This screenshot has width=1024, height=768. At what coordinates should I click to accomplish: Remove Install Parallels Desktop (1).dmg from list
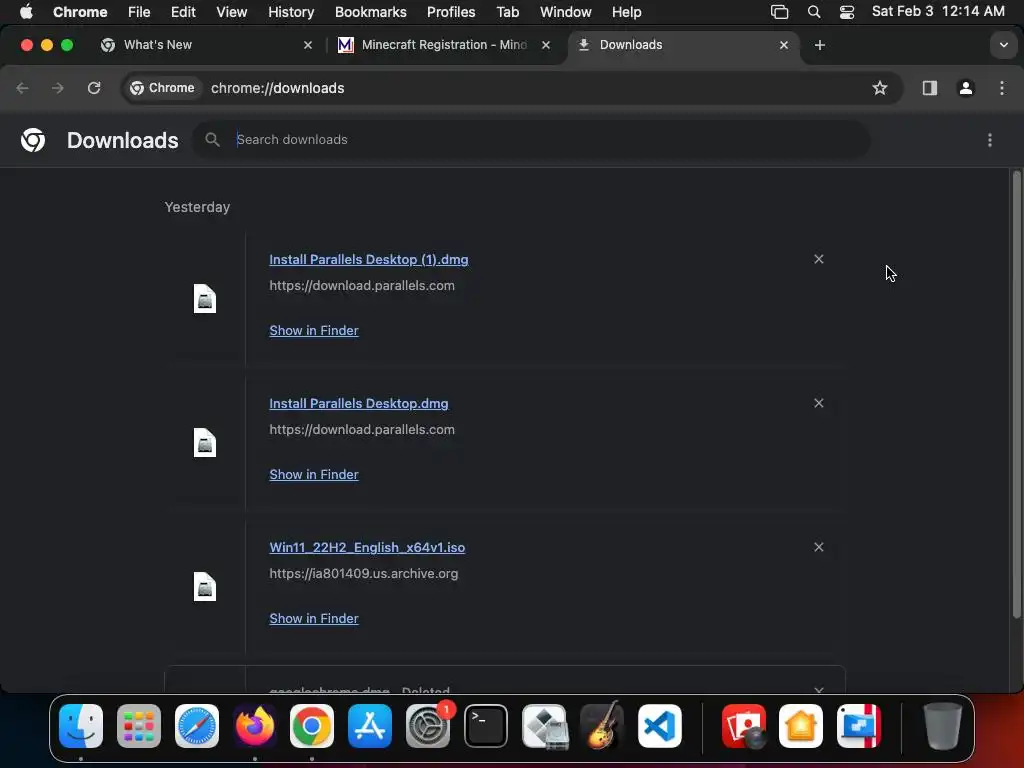(x=818, y=259)
